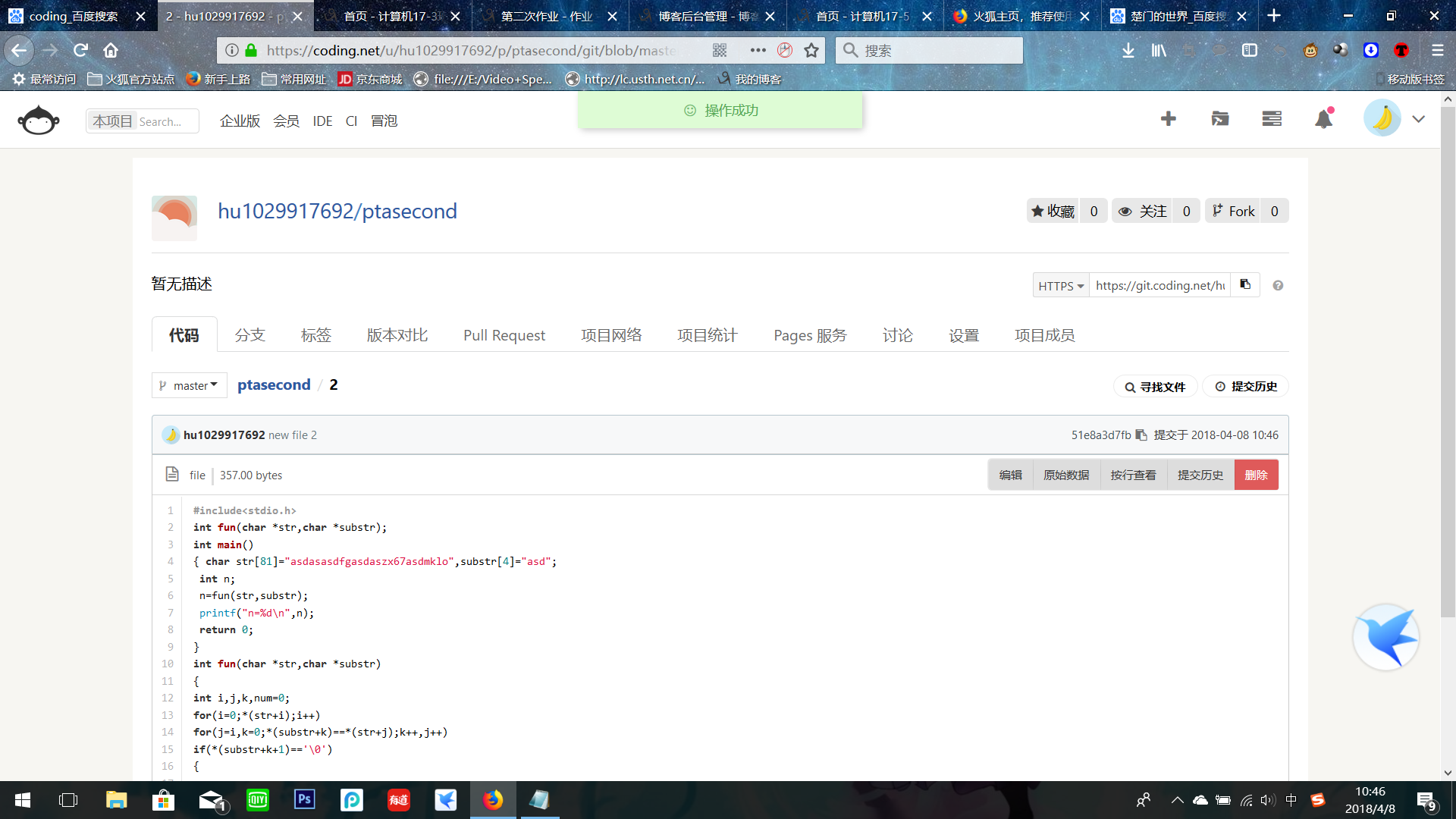Watch the repository with 关注 button
Screen dimensions: 1456x819
coord(1143,212)
